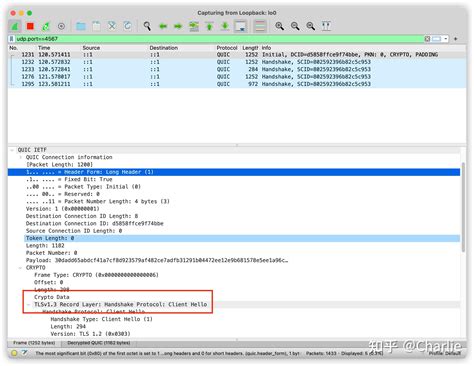Start capture with the shark fin icon
The height and width of the screenshot is (366, 474).
click(x=15, y=26)
